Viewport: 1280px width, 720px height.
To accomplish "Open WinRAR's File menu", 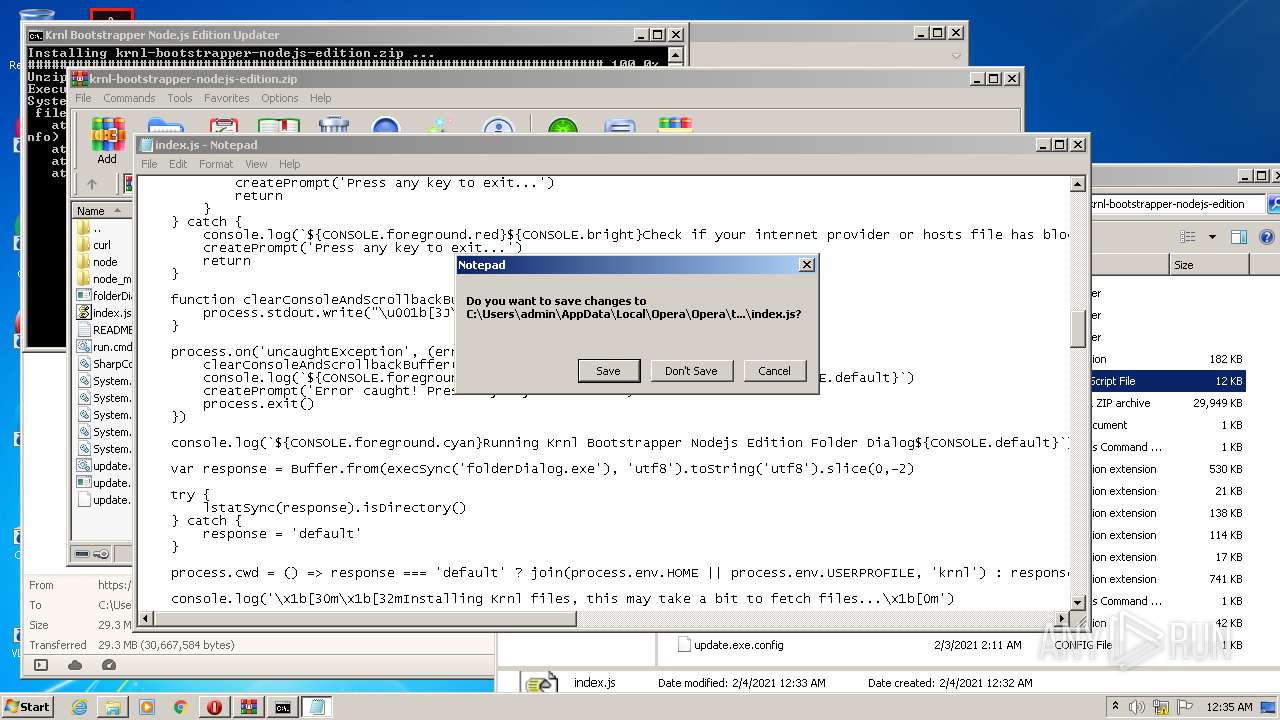I will [x=83, y=98].
